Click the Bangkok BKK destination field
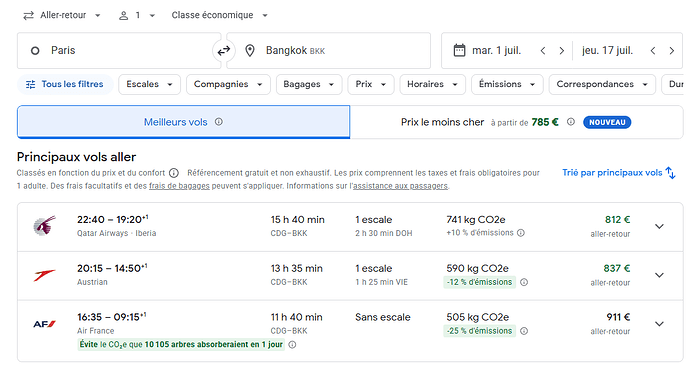 [x=328, y=51]
